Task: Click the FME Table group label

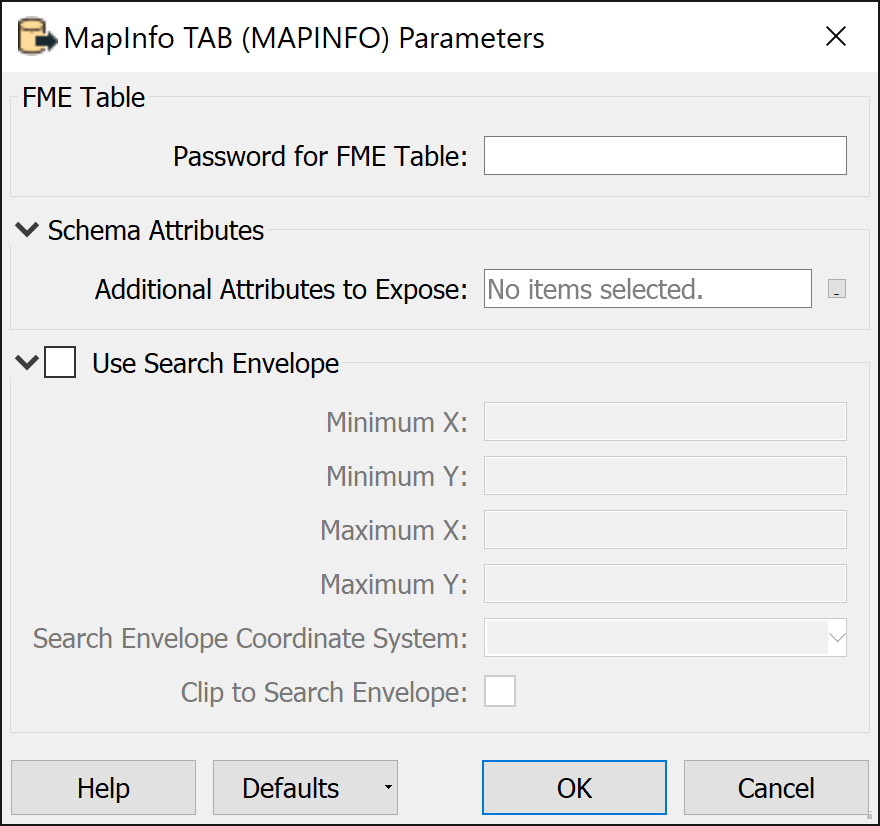Action: tap(84, 97)
